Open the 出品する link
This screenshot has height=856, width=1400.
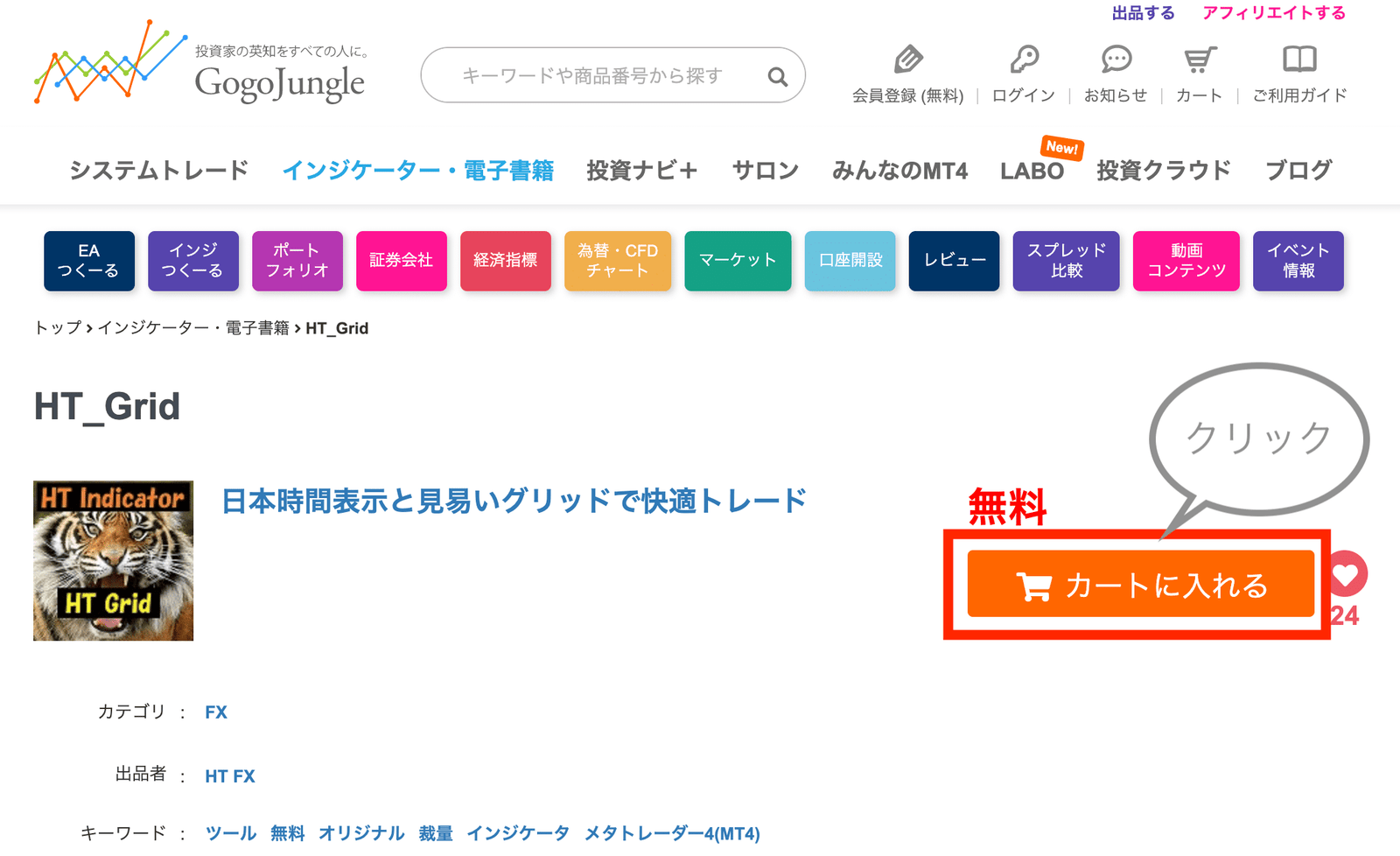click(1143, 13)
